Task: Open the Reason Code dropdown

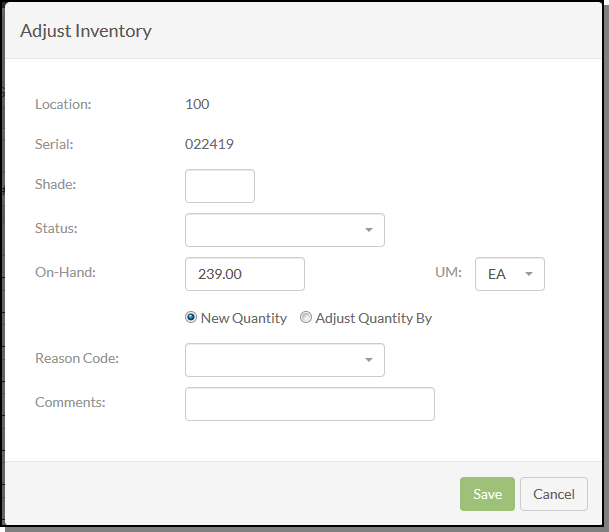Action: coord(285,360)
